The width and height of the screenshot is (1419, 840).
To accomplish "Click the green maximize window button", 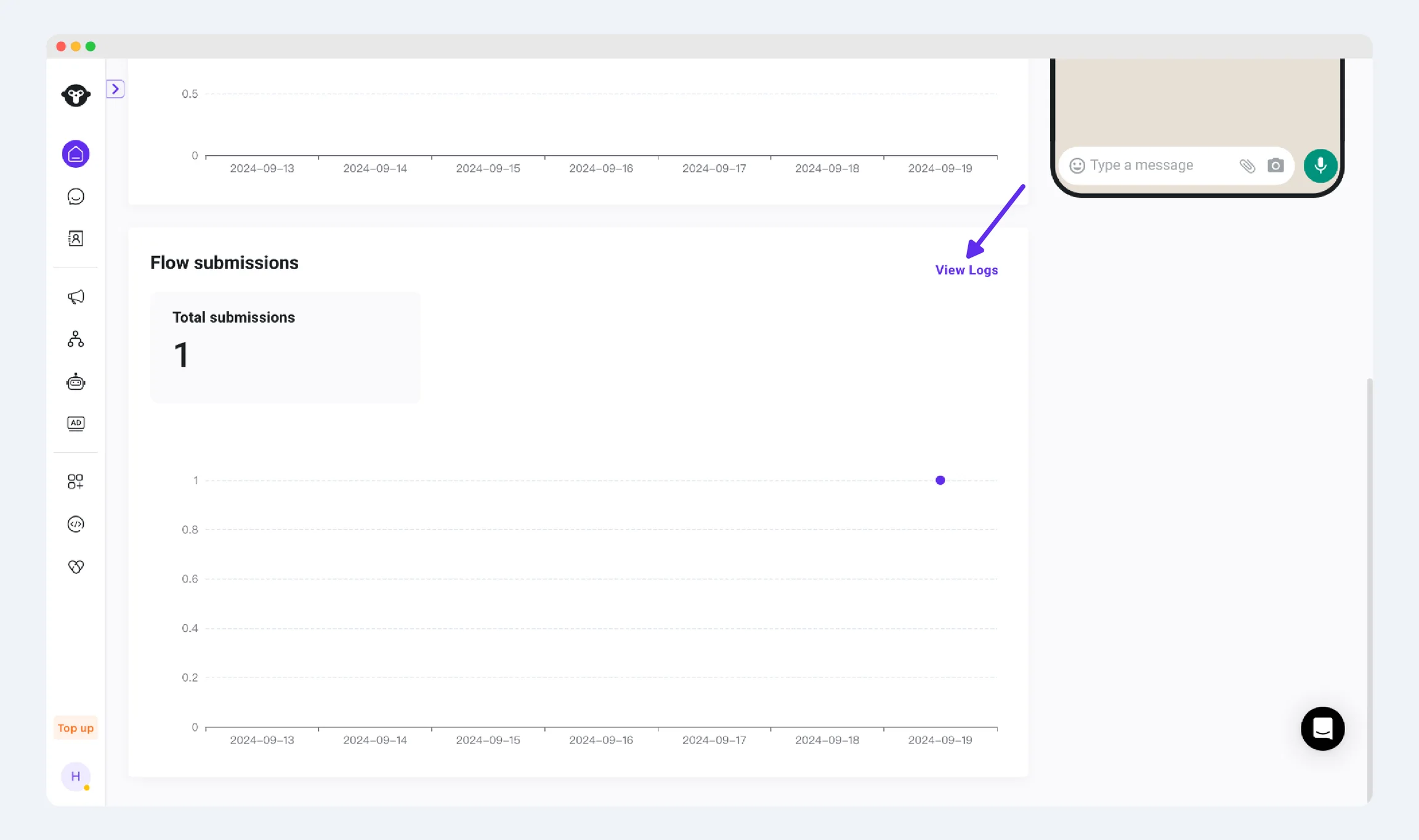I will pyautogui.click(x=91, y=47).
